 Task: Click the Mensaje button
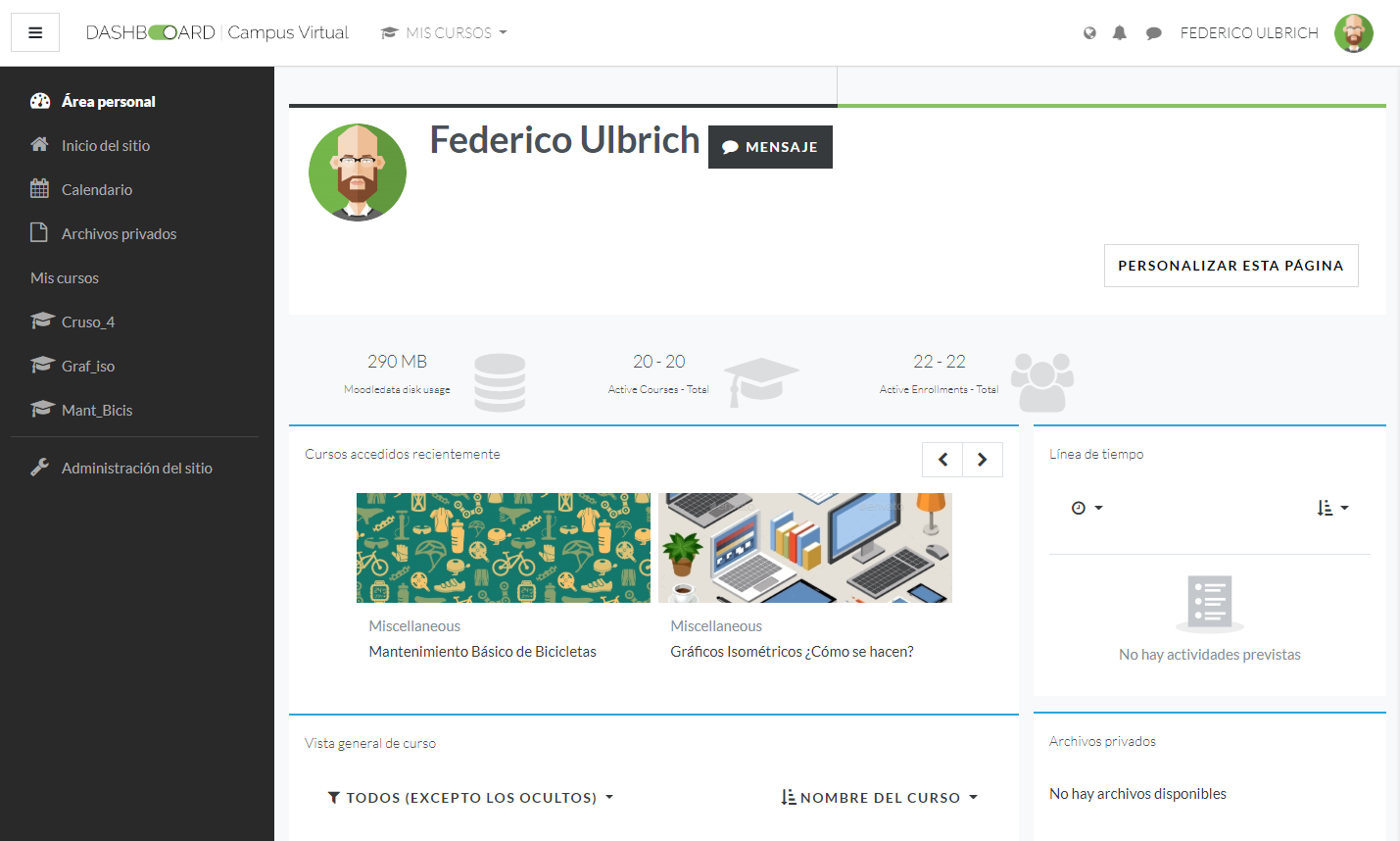click(x=770, y=147)
